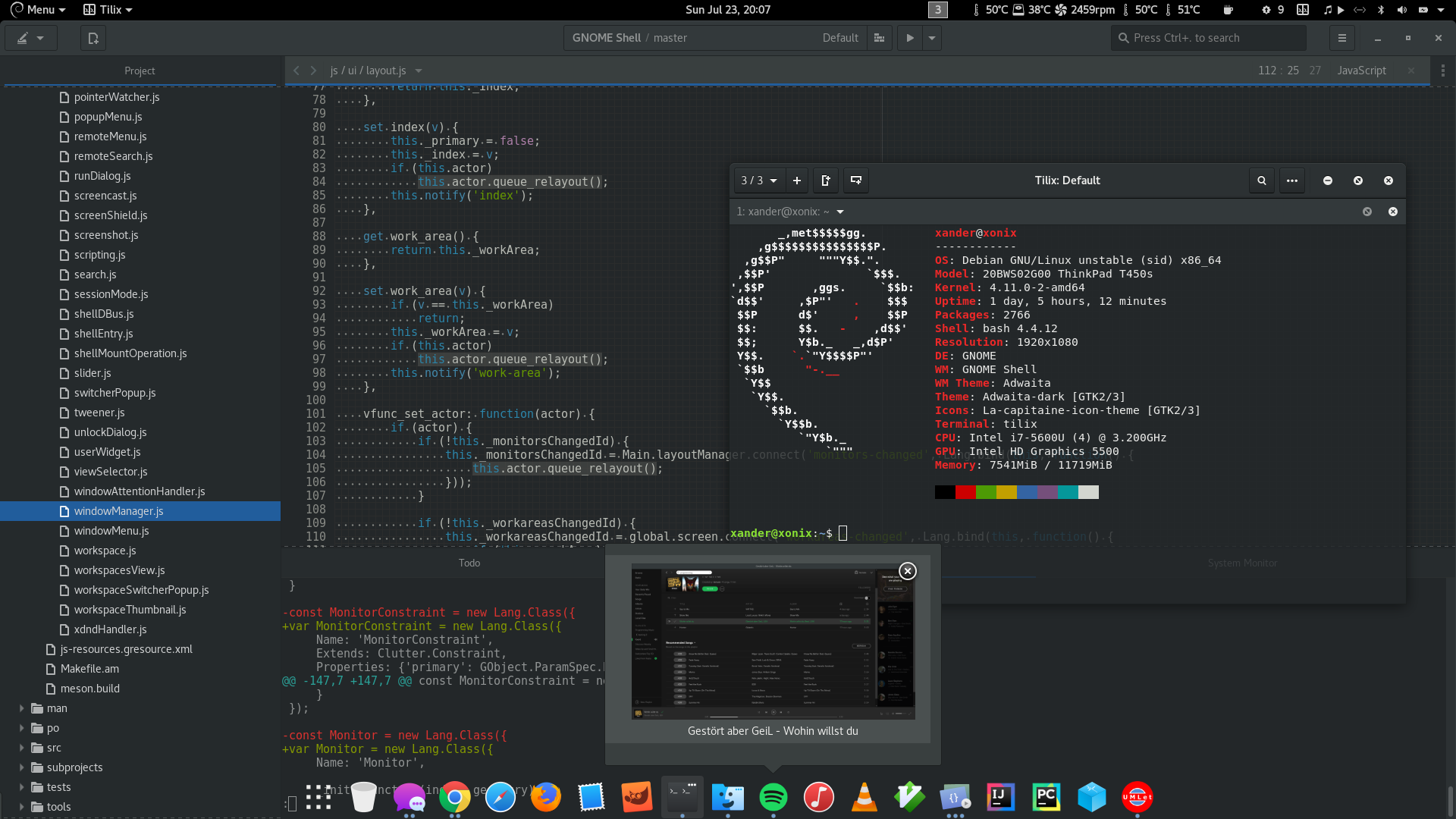Open workspace.js in project tree
This screenshot has height=819, width=1456.
coord(105,551)
